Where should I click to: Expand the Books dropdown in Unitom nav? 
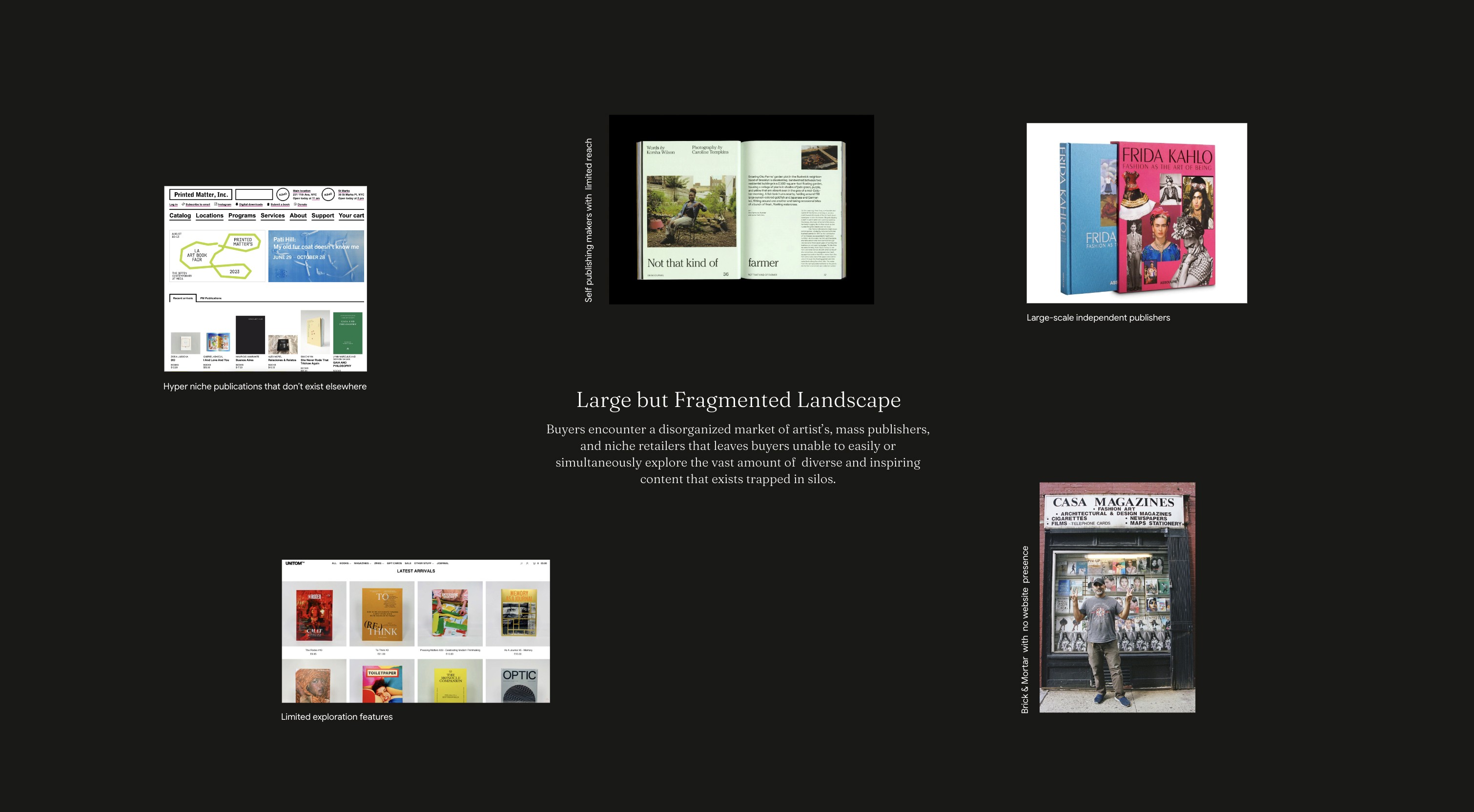pyautogui.click(x=345, y=564)
